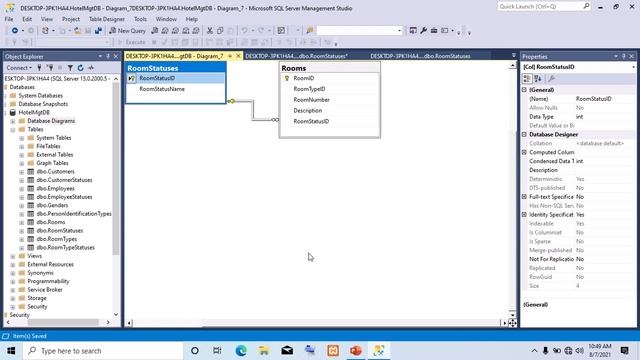Click the diagram horizontal scrollbar
Screen dimensions: 640x360
point(316,323)
